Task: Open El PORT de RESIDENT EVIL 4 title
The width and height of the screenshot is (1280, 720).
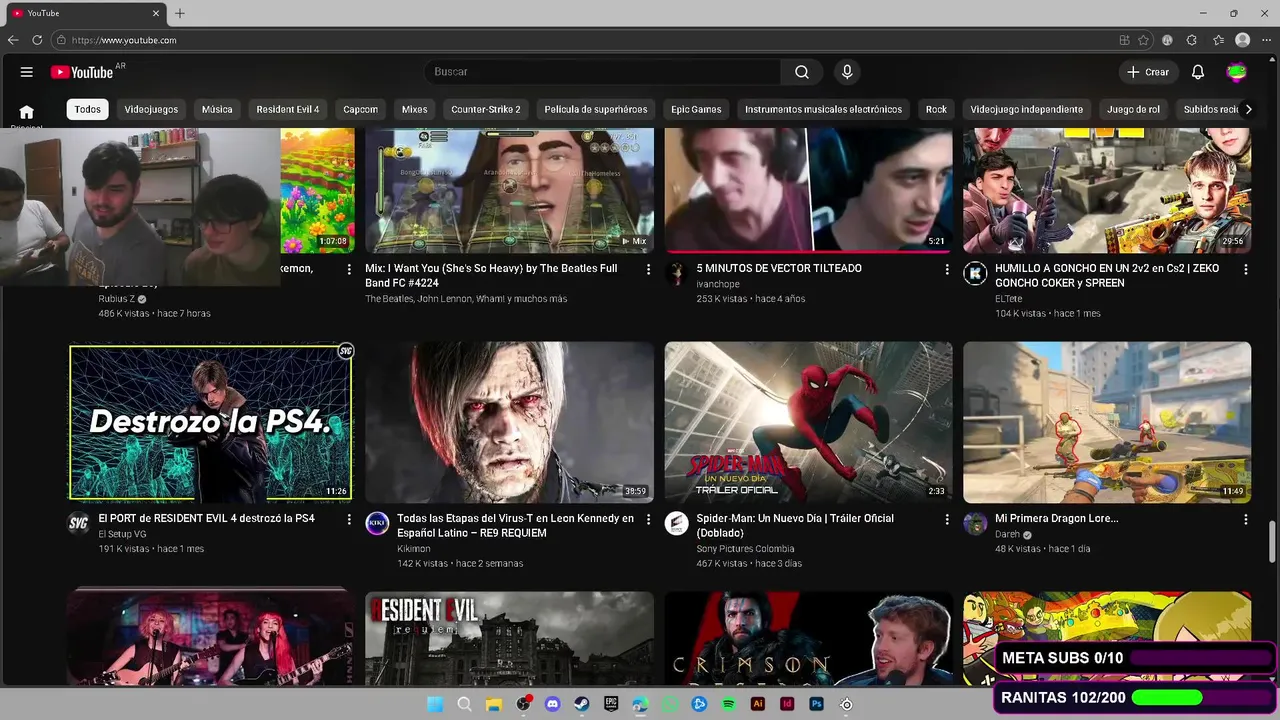Action: (206, 519)
